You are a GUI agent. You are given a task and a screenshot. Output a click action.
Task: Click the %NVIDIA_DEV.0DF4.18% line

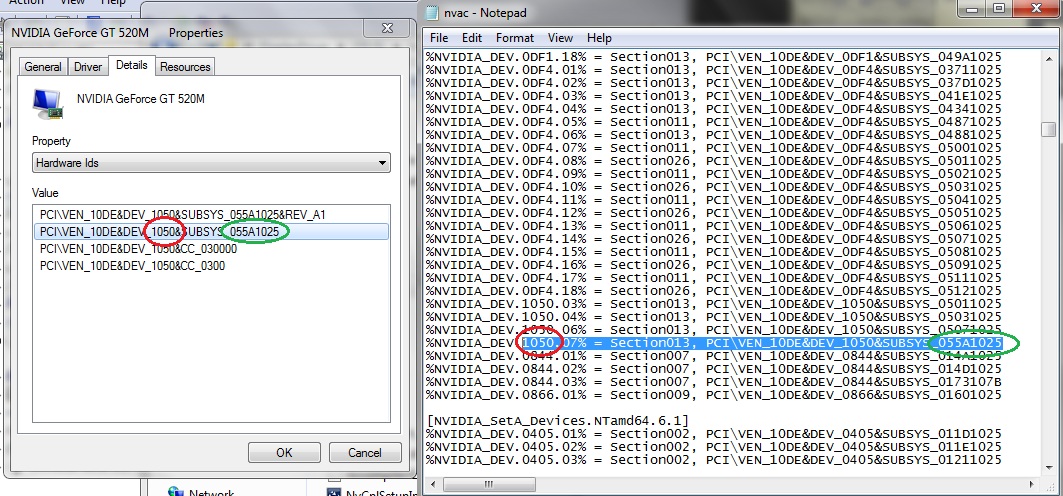point(715,291)
